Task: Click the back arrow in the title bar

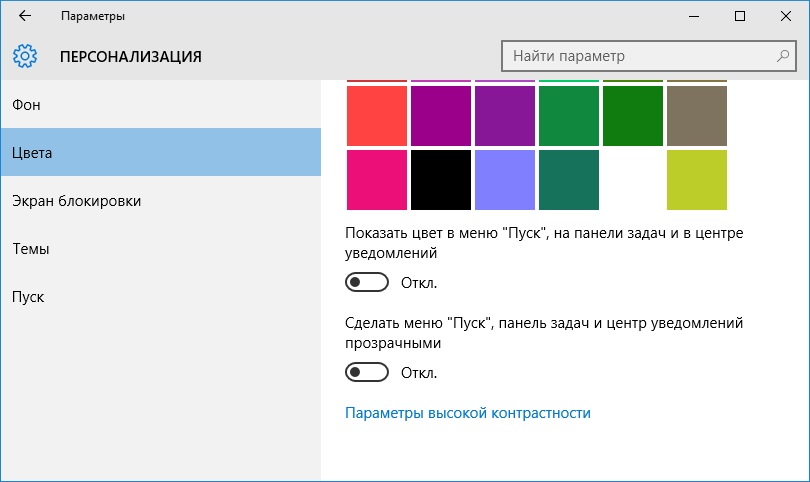Action: (x=25, y=16)
